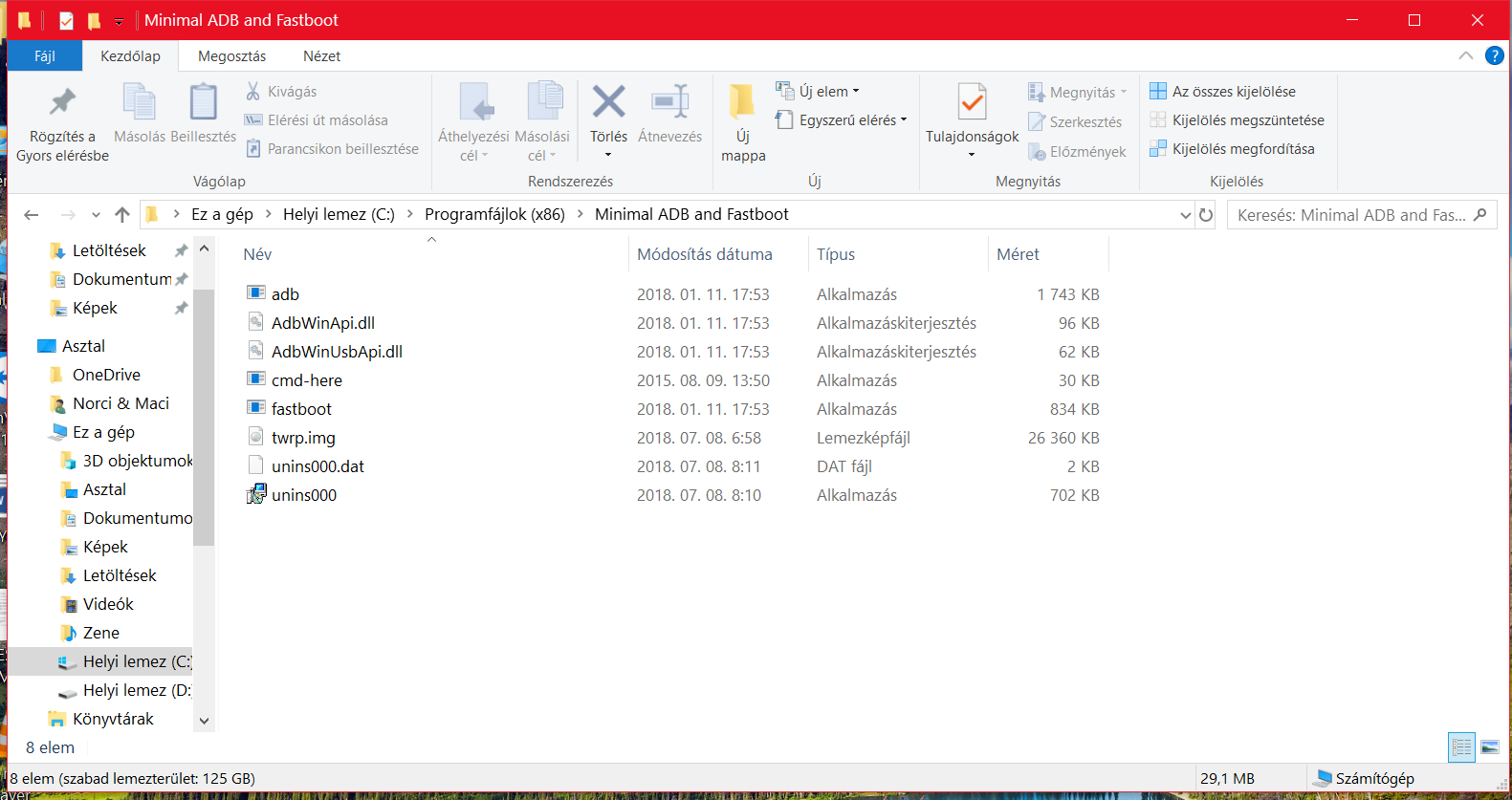Select Helyi lemez (D:) drive
The width and height of the screenshot is (1512, 800).
137,690
